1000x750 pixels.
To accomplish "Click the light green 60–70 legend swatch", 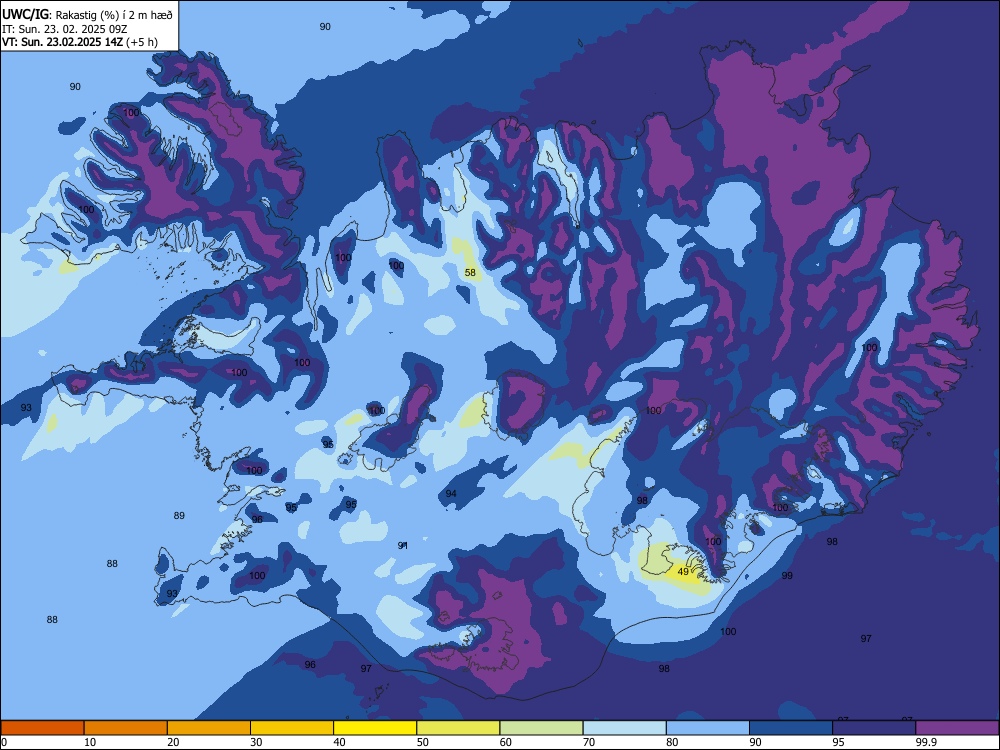I will (x=541, y=728).
